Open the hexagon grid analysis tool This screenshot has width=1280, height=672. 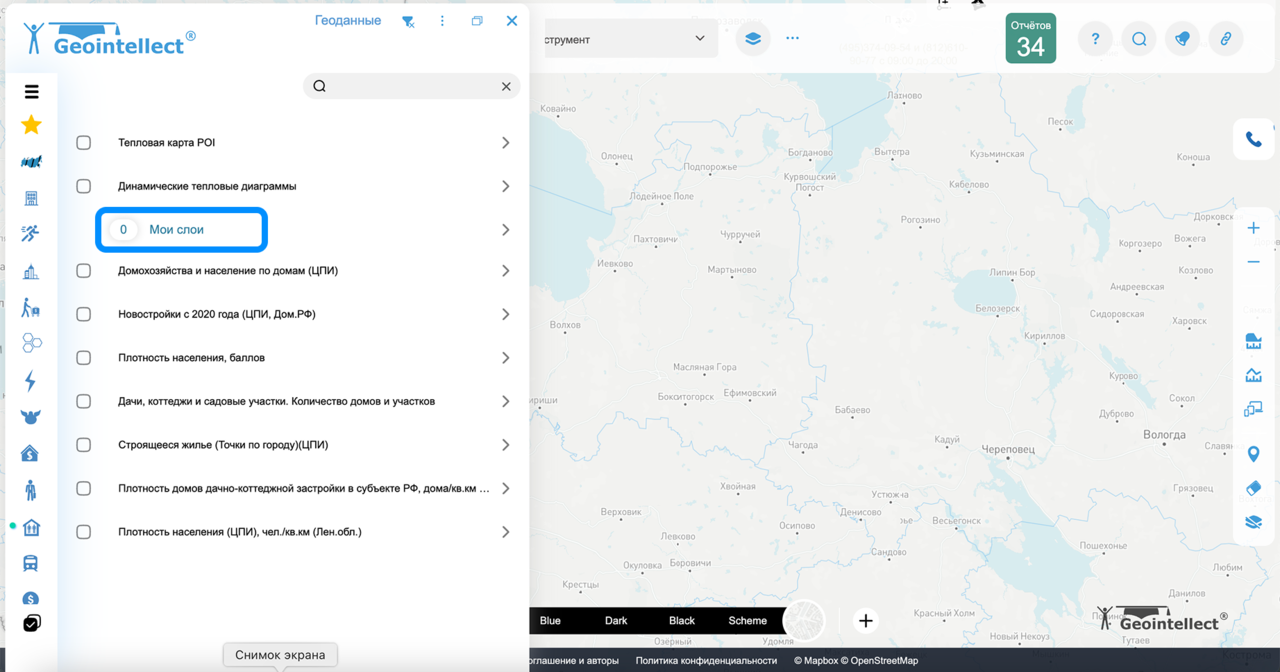coord(30,343)
